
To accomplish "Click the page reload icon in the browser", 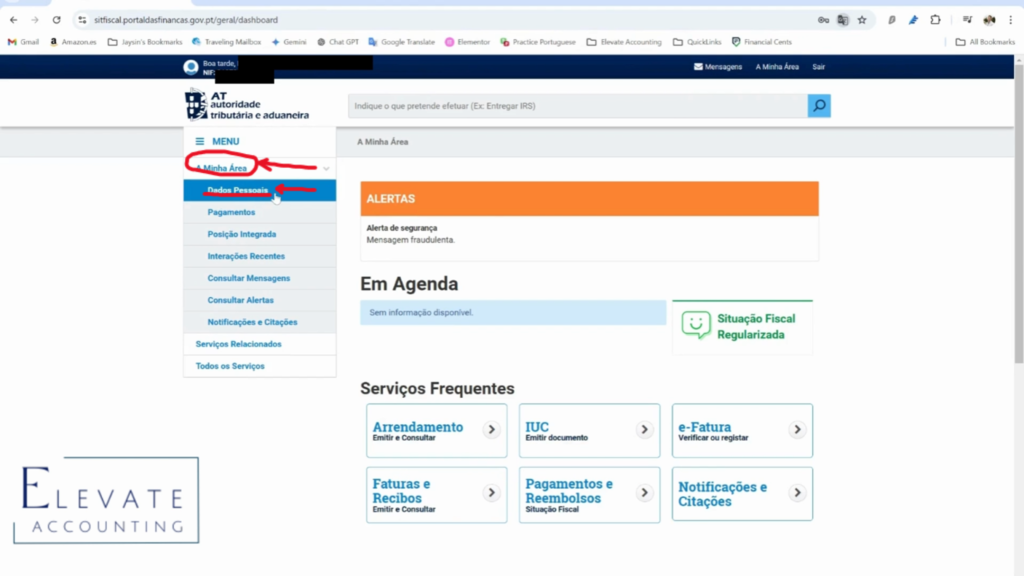I will click(x=57, y=19).
